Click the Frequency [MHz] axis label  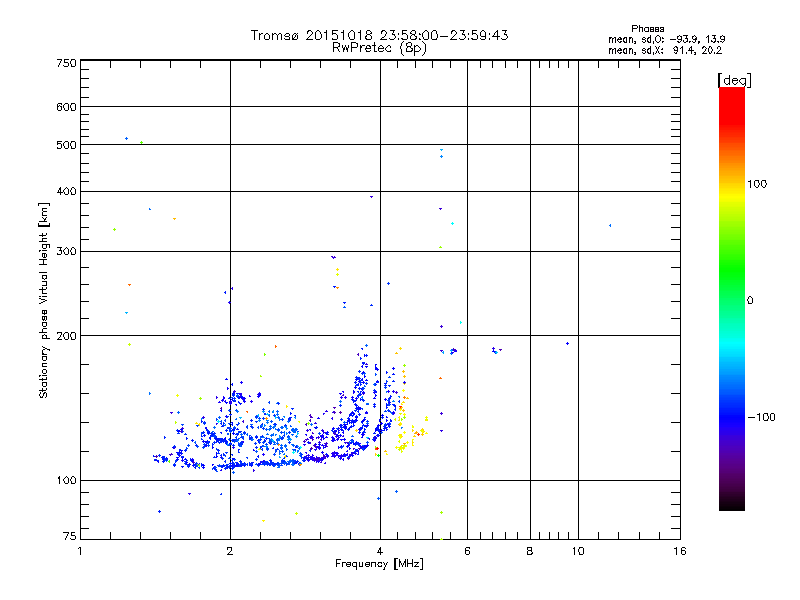379,564
